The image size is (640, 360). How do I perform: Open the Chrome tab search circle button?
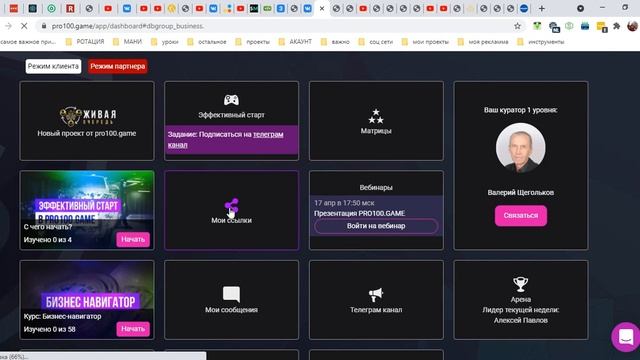click(x=580, y=8)
